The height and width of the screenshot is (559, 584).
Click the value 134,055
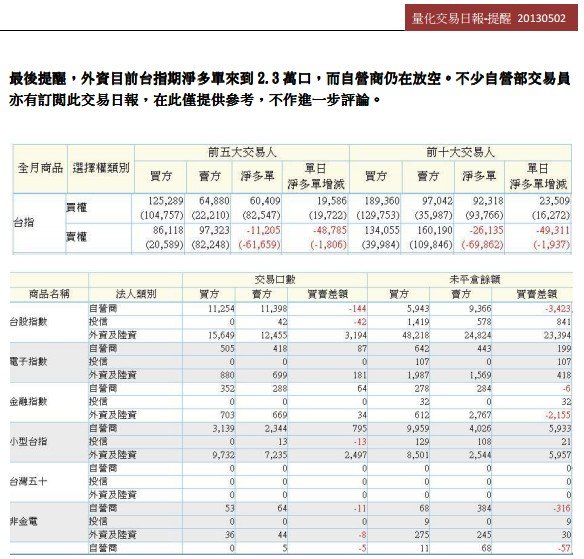381,231
